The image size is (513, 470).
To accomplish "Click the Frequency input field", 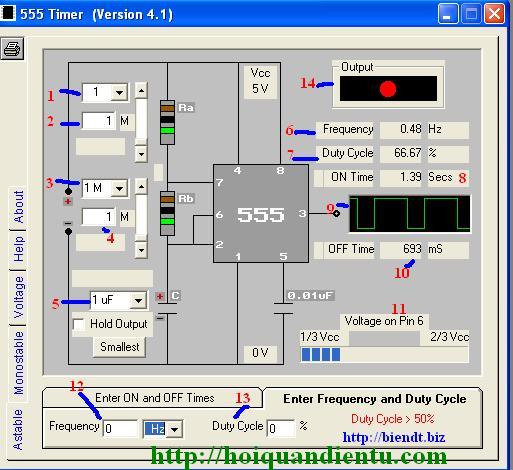I will click(x=120, y=428).
